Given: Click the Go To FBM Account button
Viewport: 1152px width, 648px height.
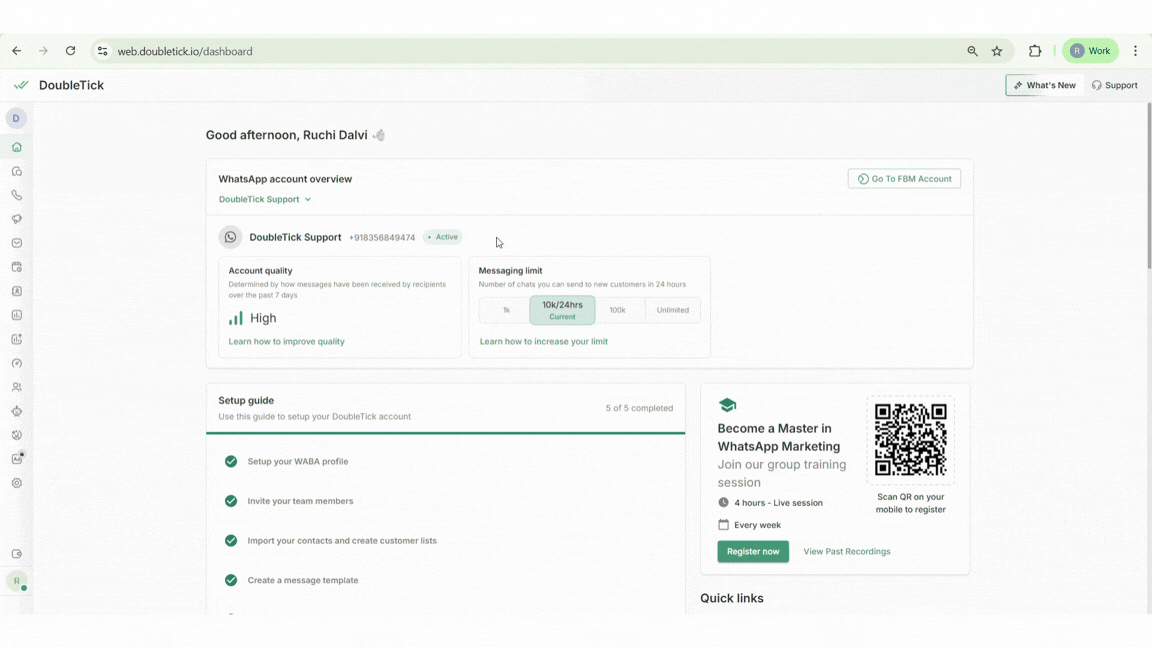Looking at the screenshot, I should (904, 179).
